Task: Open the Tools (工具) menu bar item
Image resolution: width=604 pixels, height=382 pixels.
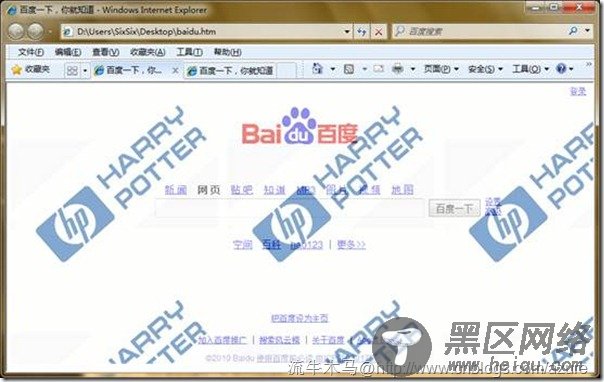Action: [x=190, y=52]
